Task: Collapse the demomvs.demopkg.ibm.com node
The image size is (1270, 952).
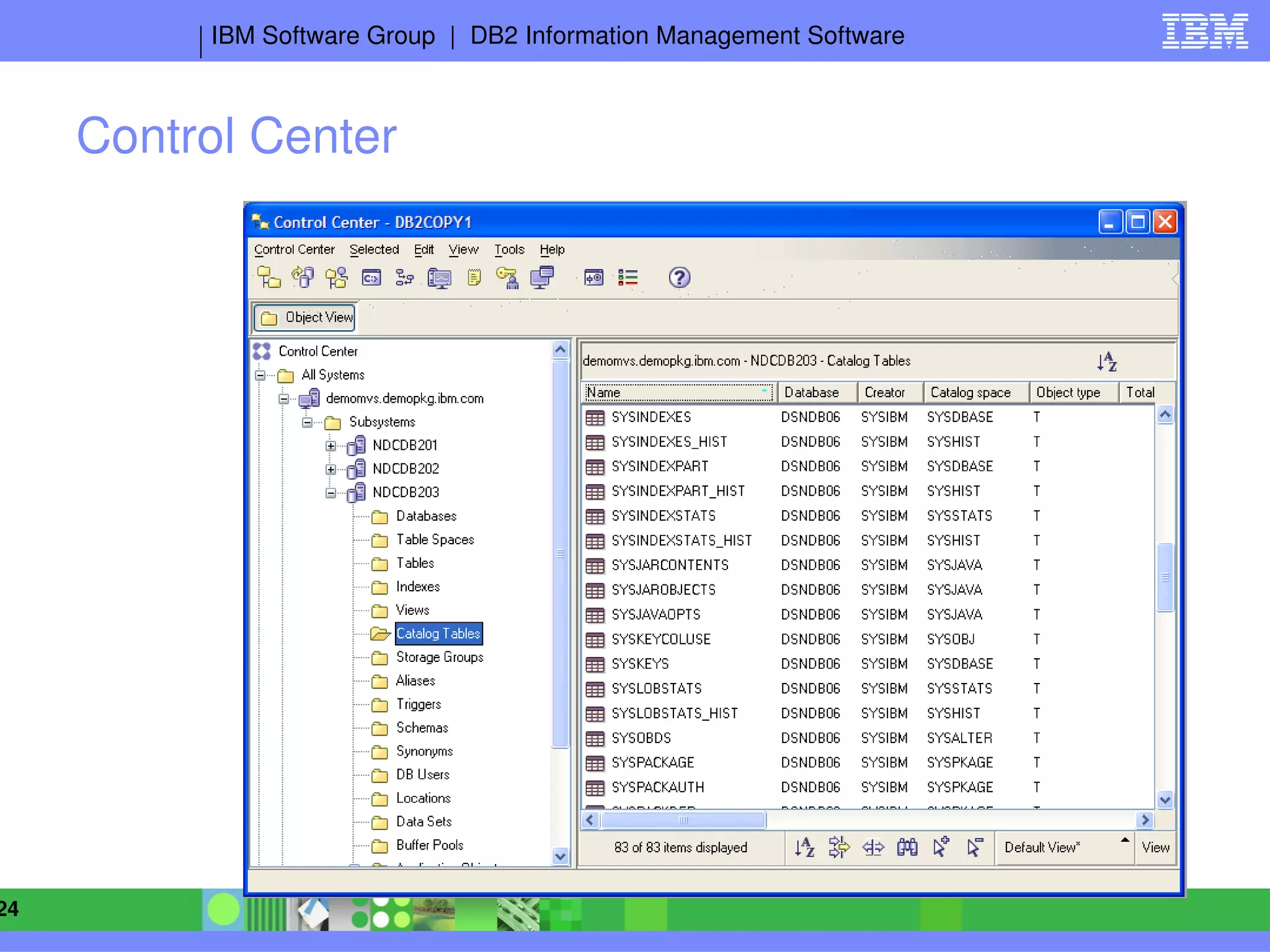Action: (283, 399)
